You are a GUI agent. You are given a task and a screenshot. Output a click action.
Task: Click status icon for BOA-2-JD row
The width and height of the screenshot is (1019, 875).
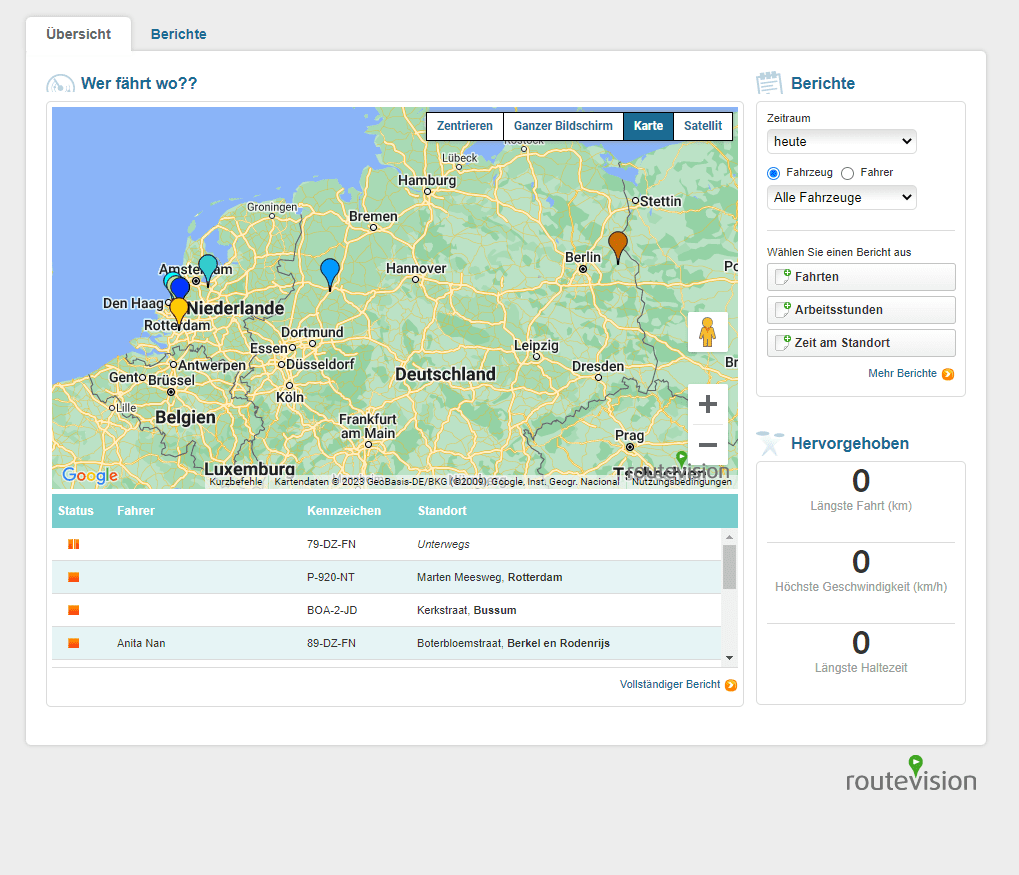[x=73, y=610]
